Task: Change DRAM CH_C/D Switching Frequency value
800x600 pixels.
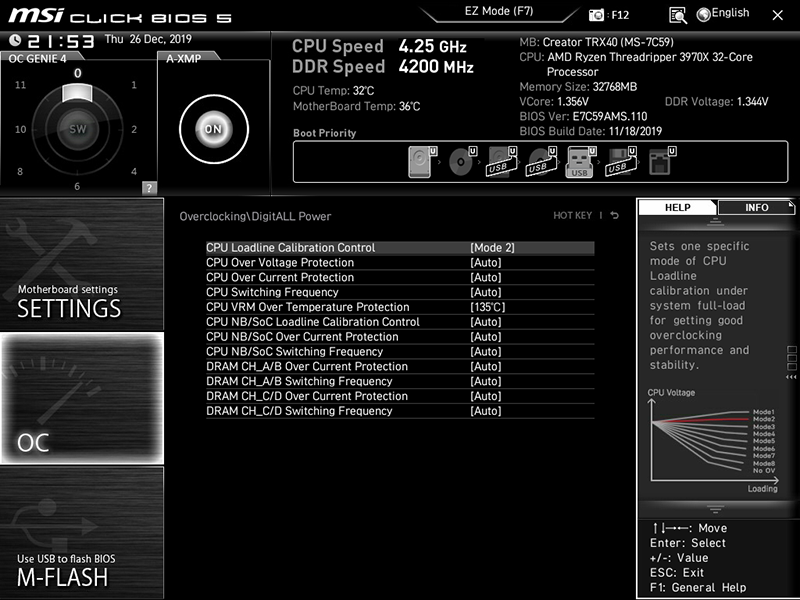Action: coord(486,410)
